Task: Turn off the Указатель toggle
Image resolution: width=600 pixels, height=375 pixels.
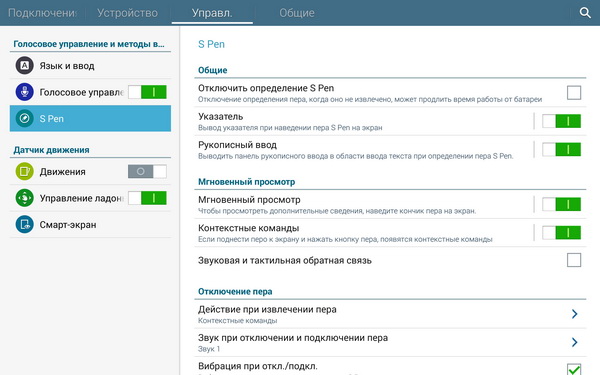Action: tap(561, 121)
